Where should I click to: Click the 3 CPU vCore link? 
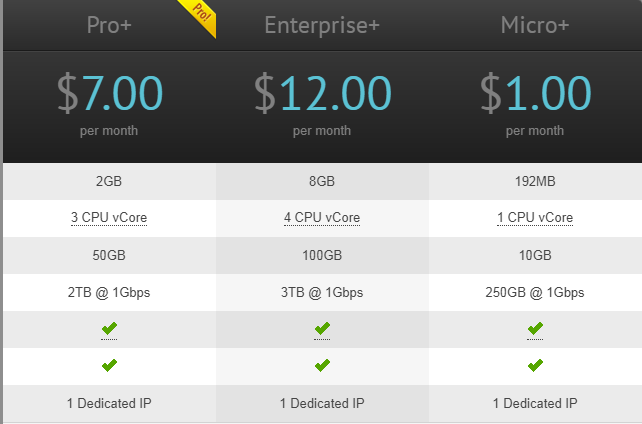[109, 218]
